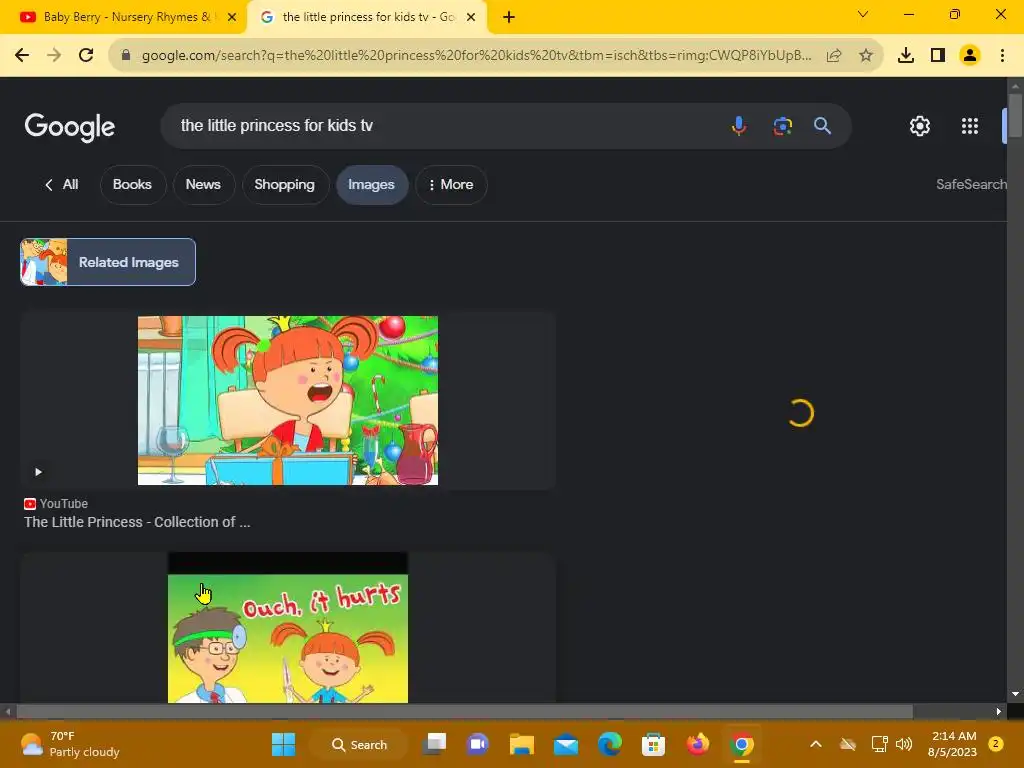
Task: Click The Little Princess - Collection title
Action: (137, 522)
